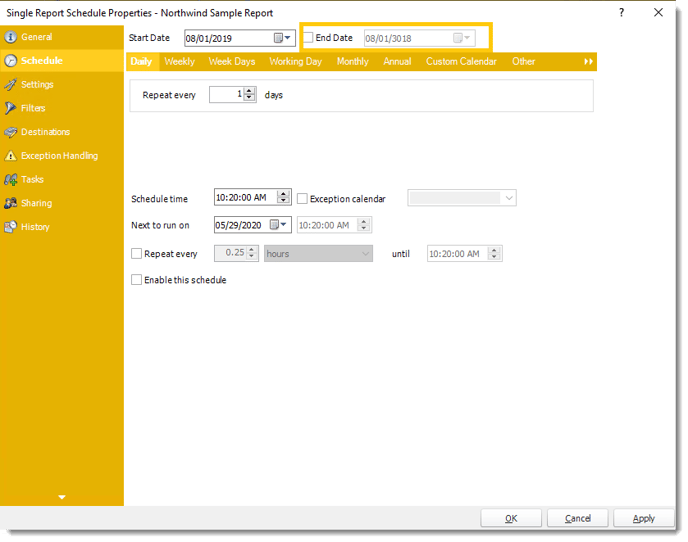
Task: Close the Schedule Properties dialog
Action: click(658, 13)
